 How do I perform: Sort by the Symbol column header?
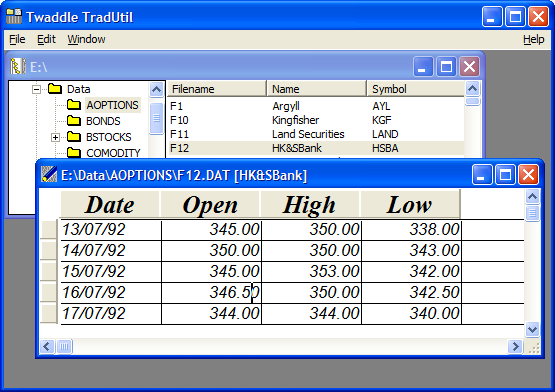click(415, 89)
